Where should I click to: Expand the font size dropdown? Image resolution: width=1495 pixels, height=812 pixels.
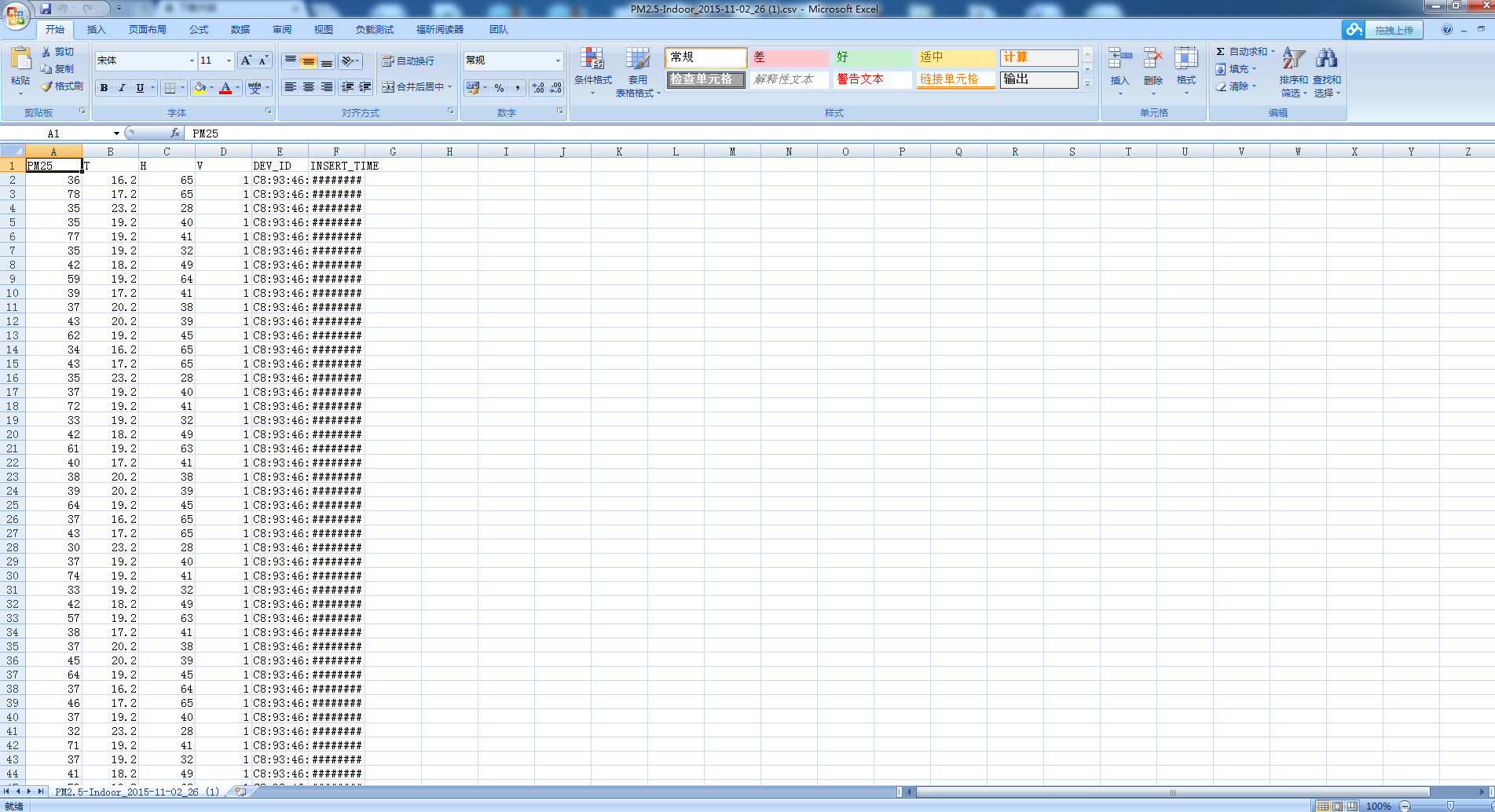[229, 61]
